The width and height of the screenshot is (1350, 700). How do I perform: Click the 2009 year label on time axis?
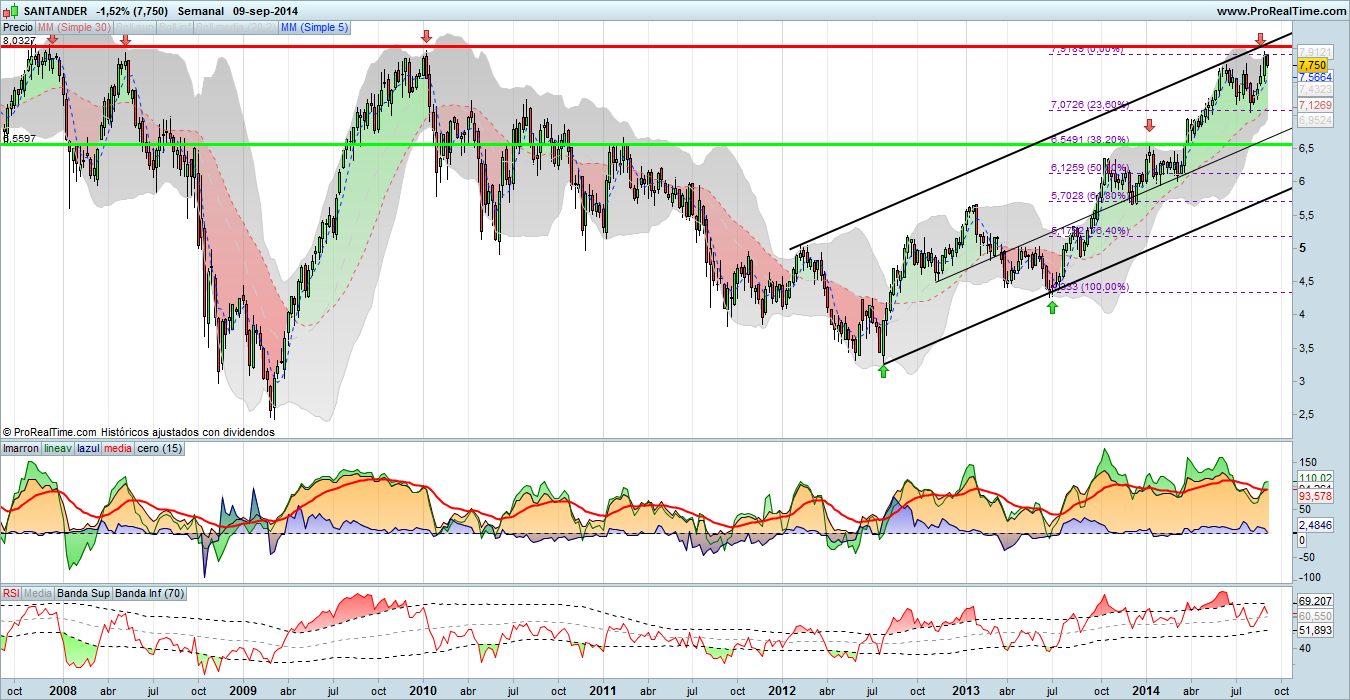pos(243,690)
